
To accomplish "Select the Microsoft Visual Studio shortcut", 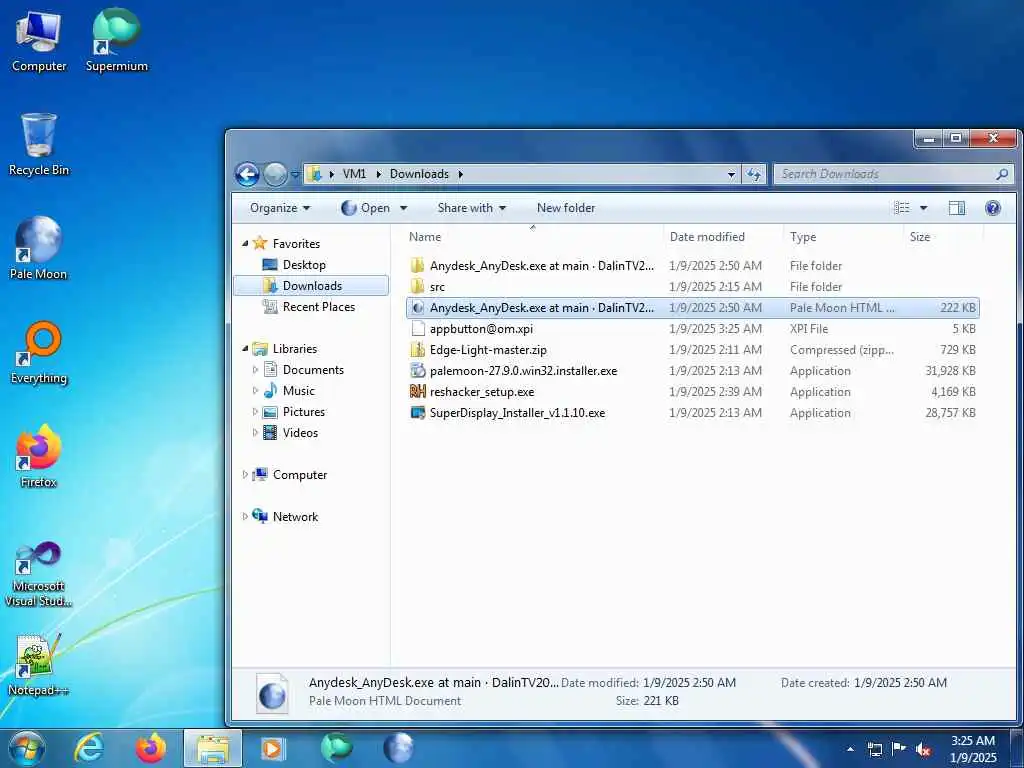I will 39,575.
